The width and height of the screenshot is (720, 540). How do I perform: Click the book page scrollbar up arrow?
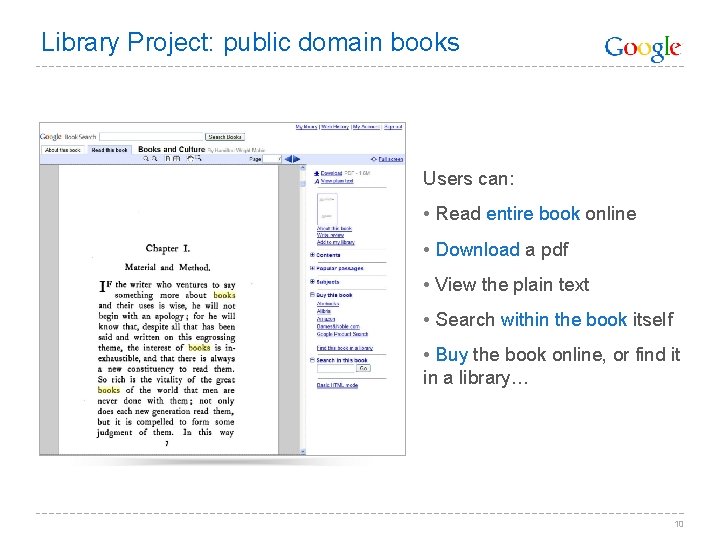tap(303, 168)
